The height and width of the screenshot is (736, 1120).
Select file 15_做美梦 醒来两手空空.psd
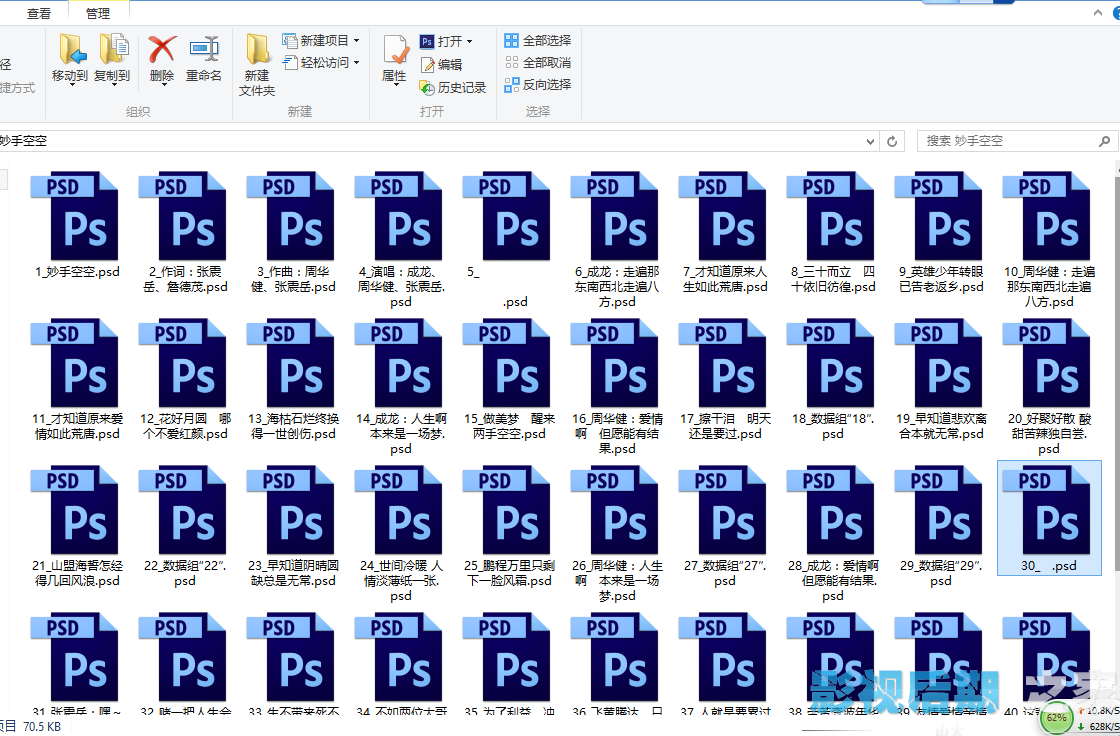tap(509, 379)
